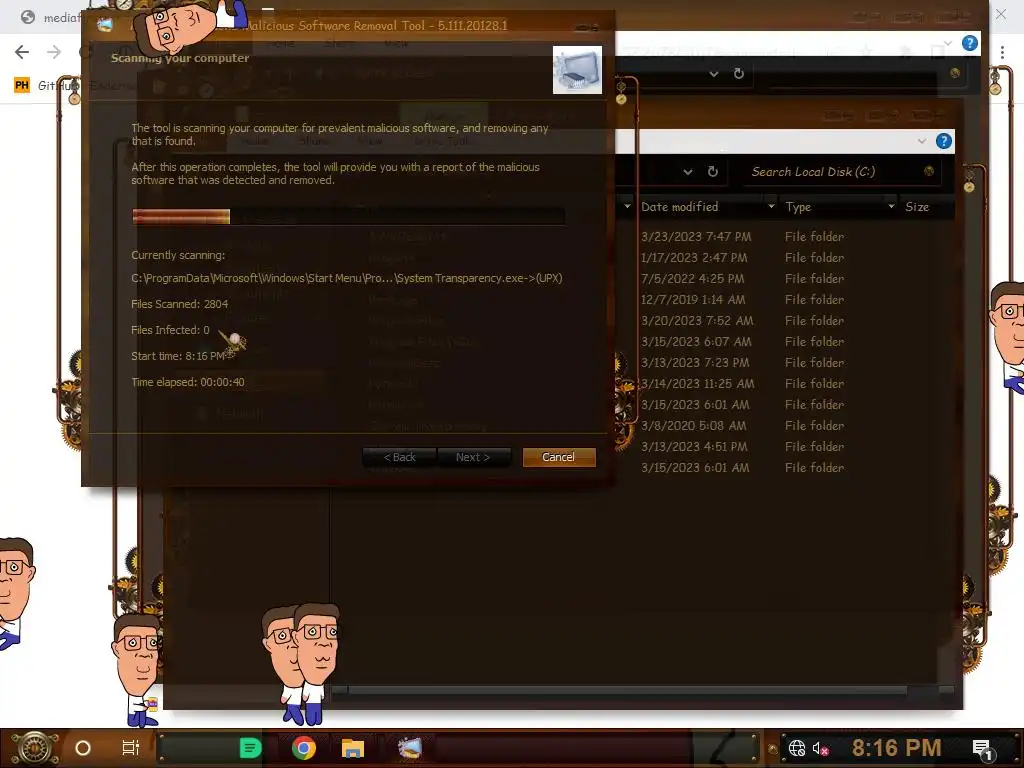Click the 8:16 PM taskbar clock
This screenshot has width=1024, height=768.
click(x=897, y=748)
